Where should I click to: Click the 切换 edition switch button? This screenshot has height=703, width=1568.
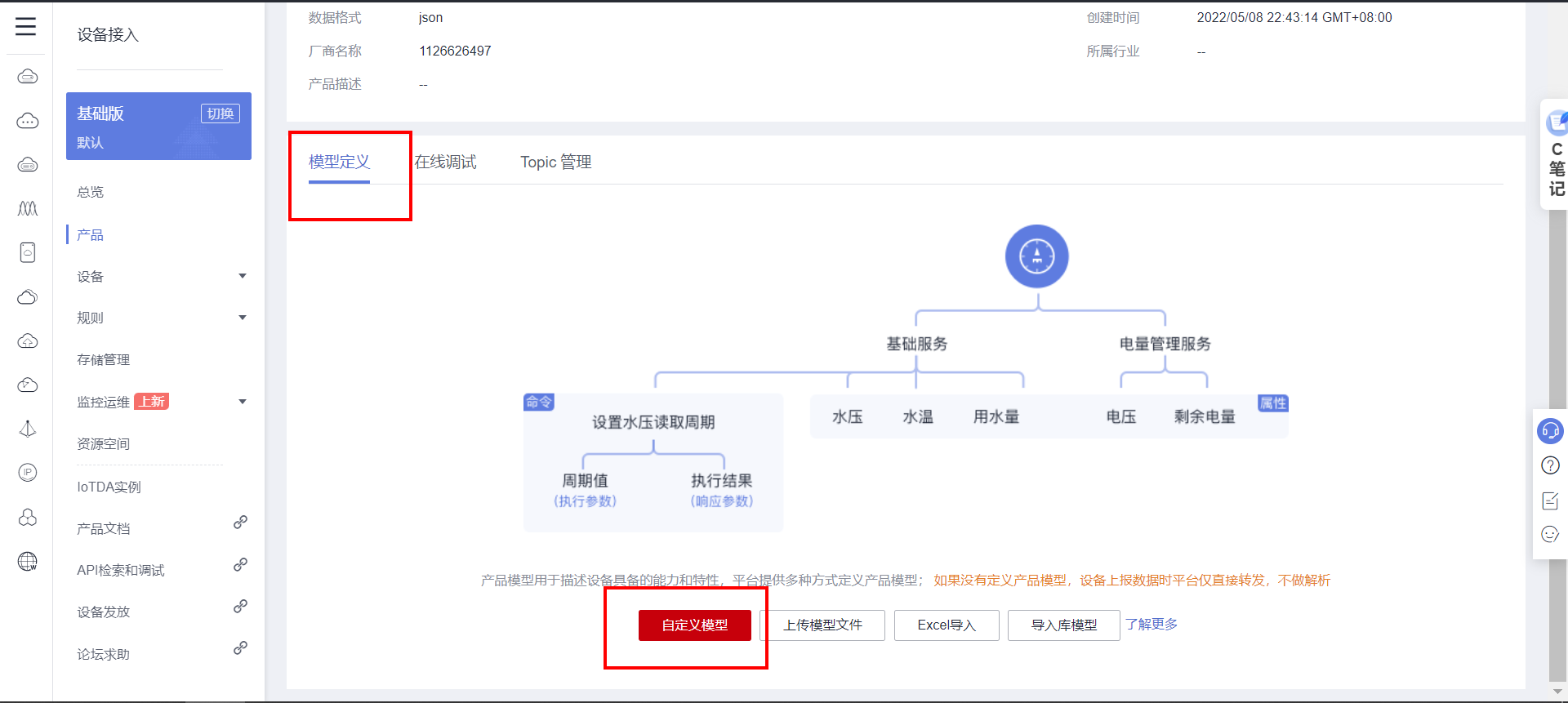click(220, 113)
